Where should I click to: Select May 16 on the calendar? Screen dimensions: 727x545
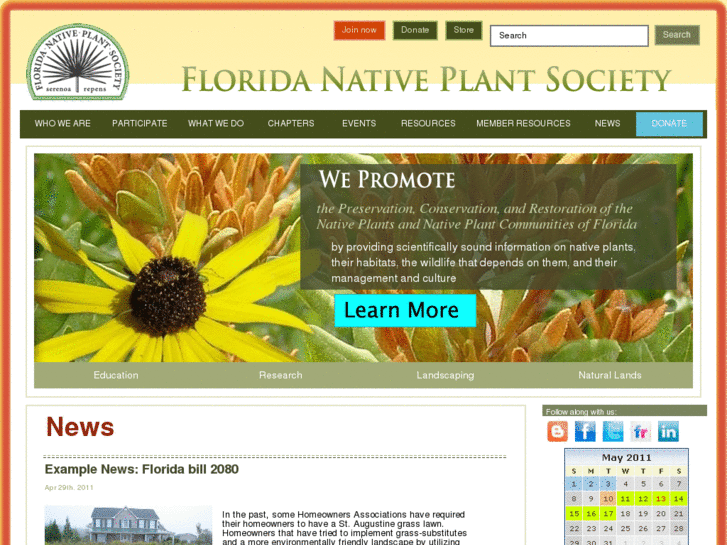tap(591, 514)
